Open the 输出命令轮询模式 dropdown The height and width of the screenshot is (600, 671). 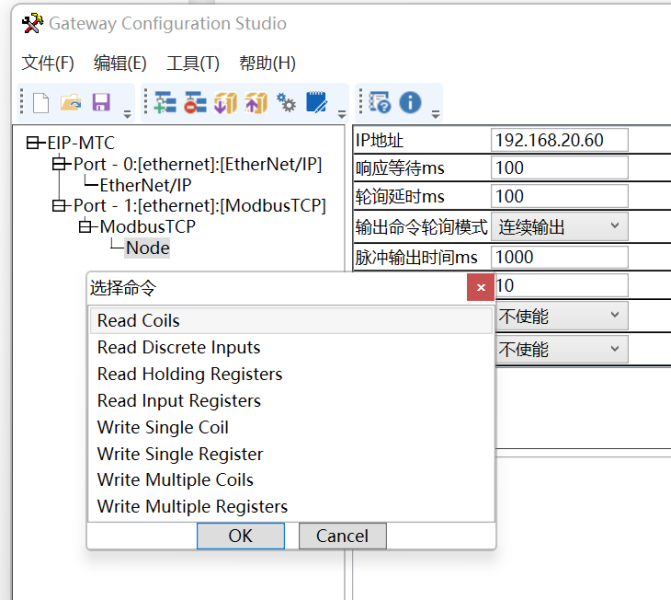pyautogui.click(x=560, y=226)
